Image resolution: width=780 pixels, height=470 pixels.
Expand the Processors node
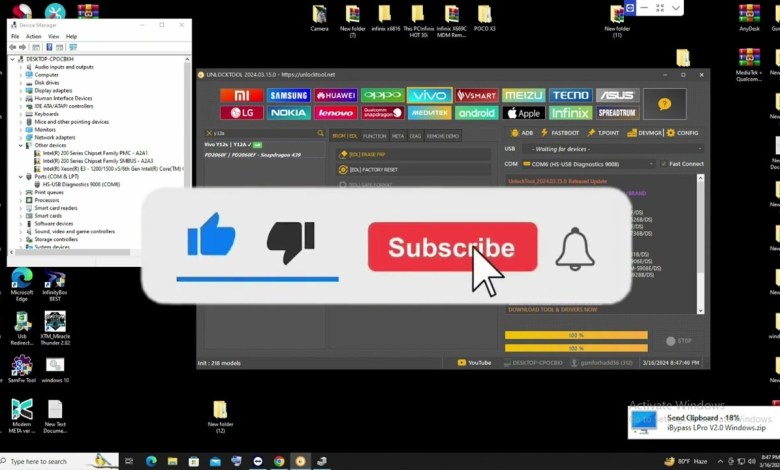20,200
